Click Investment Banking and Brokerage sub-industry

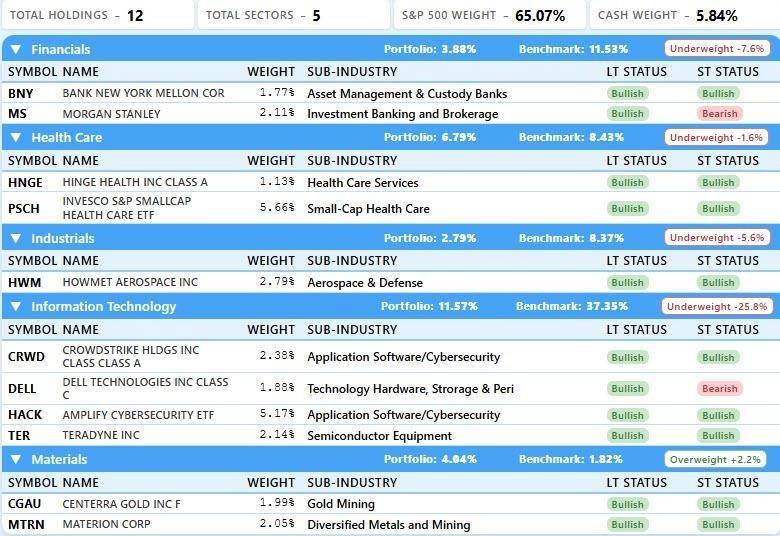pos(402,114)
